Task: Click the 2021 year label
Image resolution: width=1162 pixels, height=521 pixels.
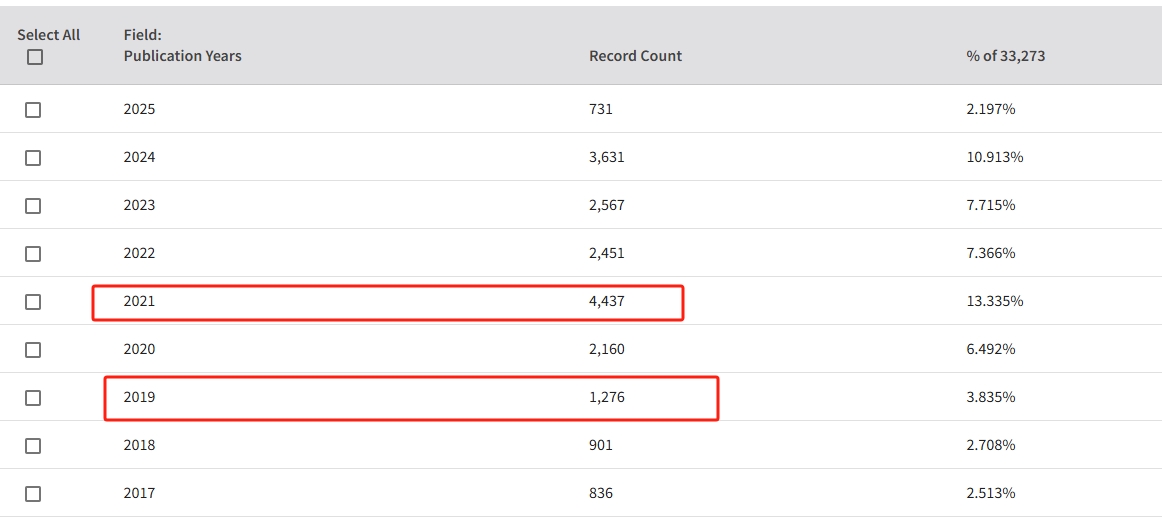Action: [139, 302]
